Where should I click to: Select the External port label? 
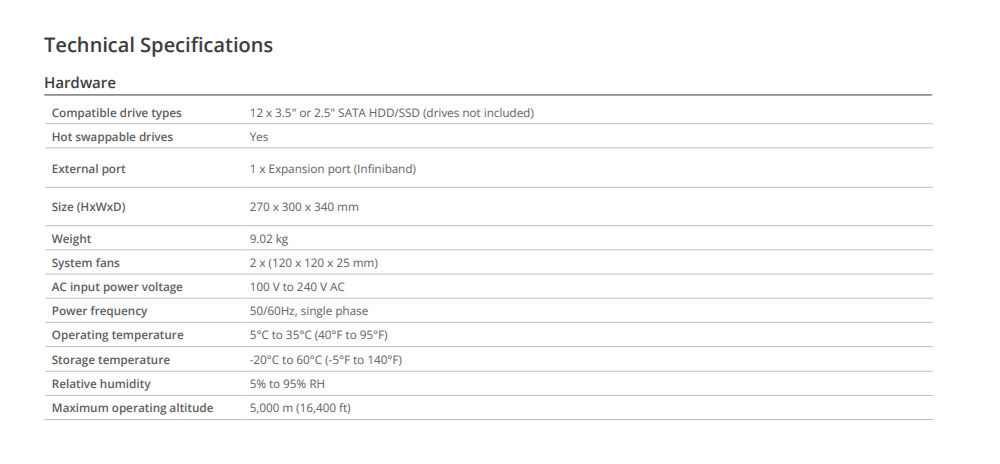click(x=89, y=169)
